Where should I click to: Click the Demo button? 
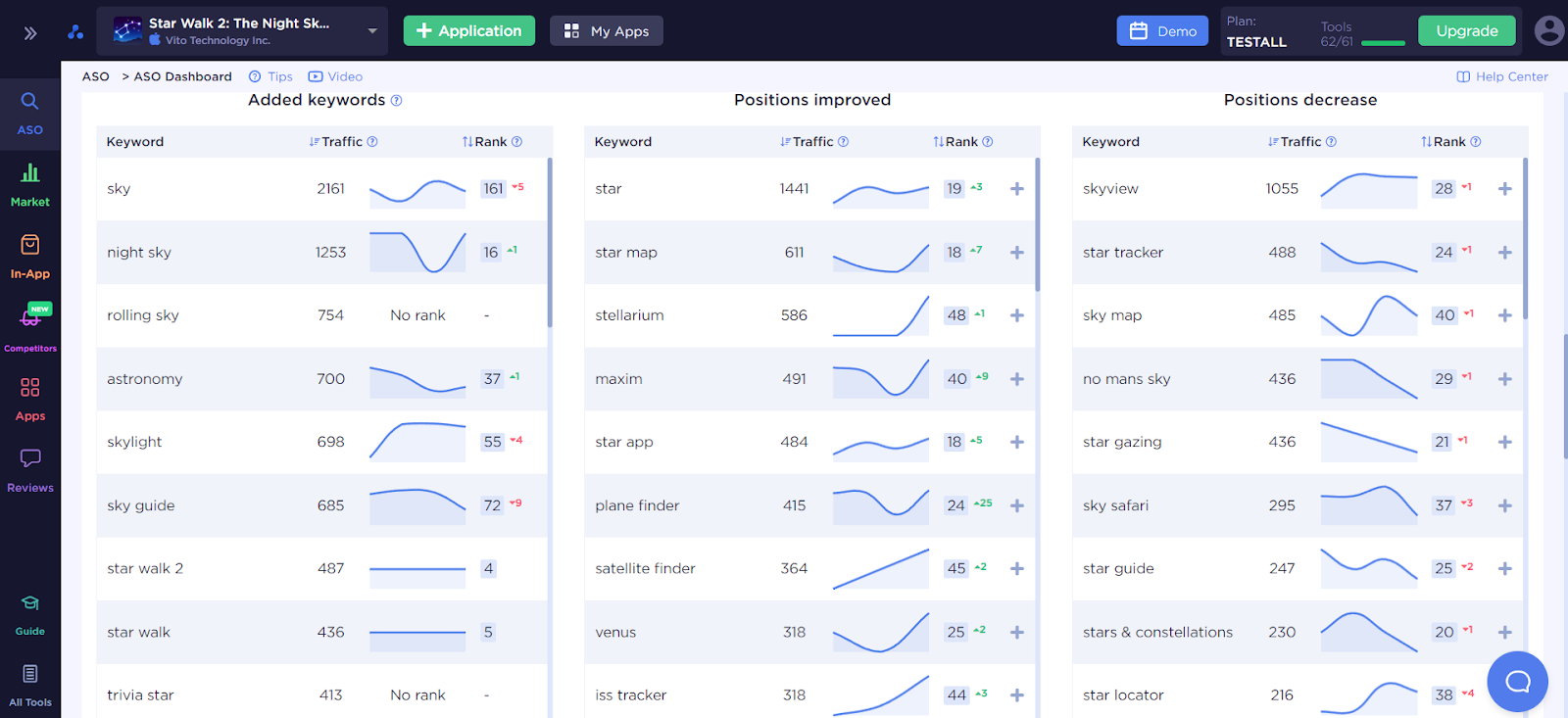pyautogui.click(x=1162, y=30)
